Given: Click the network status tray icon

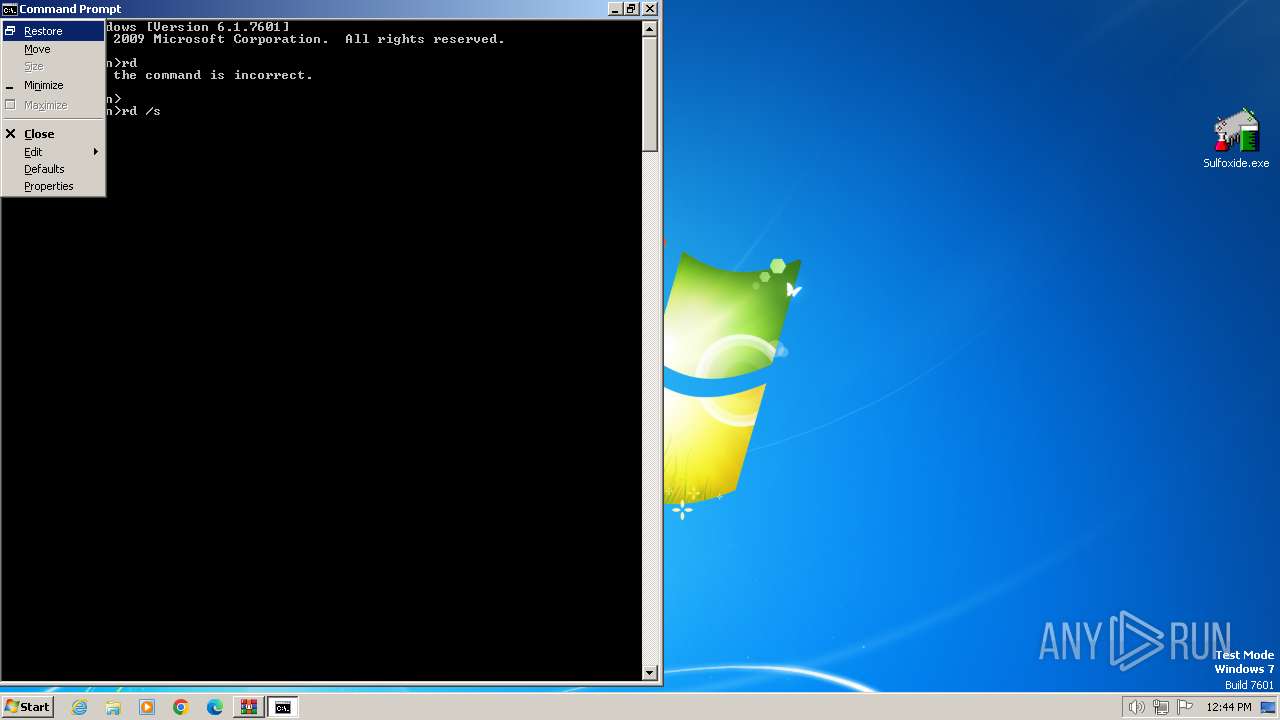Looking at the screenshot, I should tap(1161, 707).
